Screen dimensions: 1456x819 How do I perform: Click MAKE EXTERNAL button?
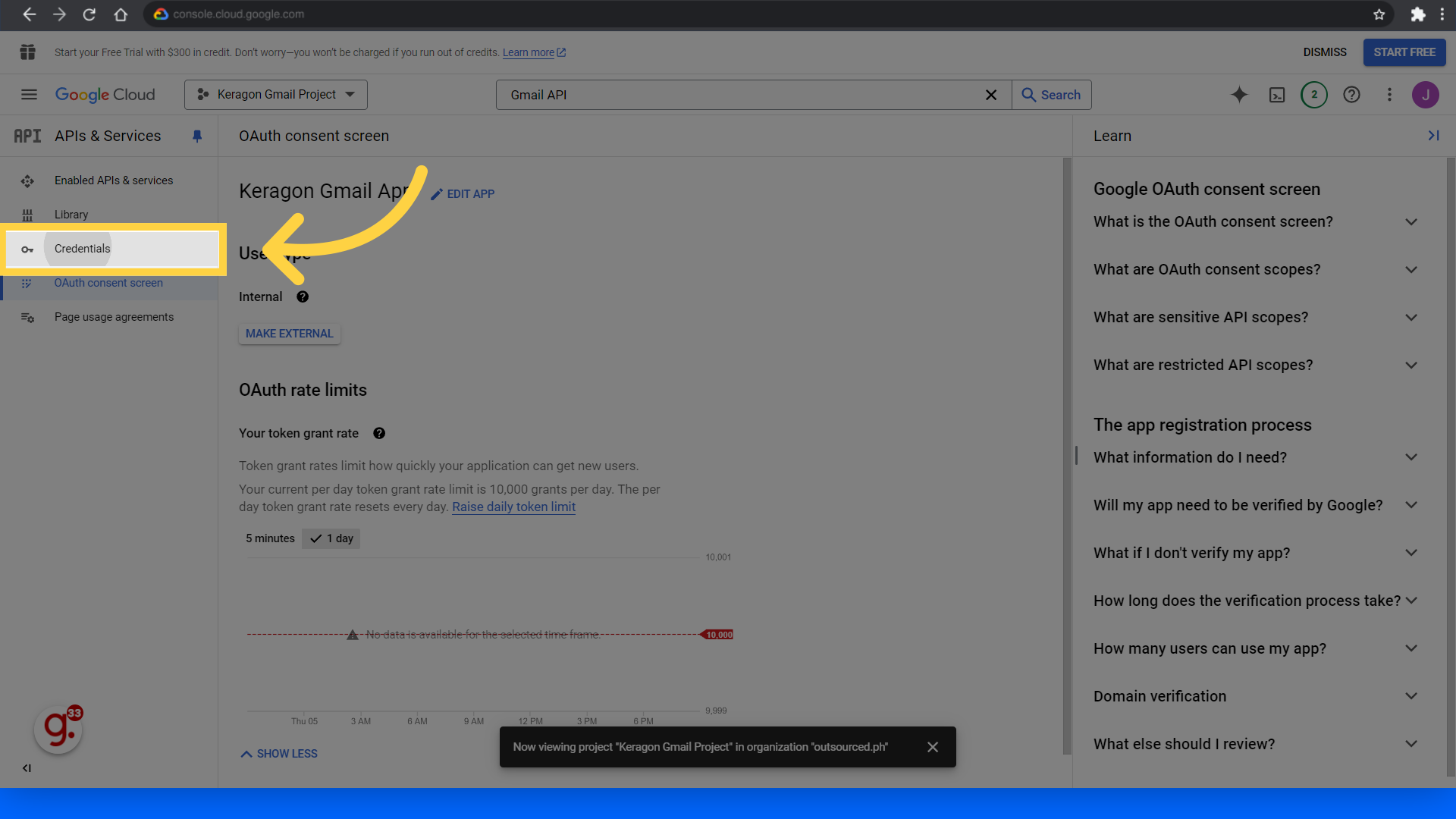point(289,334)
